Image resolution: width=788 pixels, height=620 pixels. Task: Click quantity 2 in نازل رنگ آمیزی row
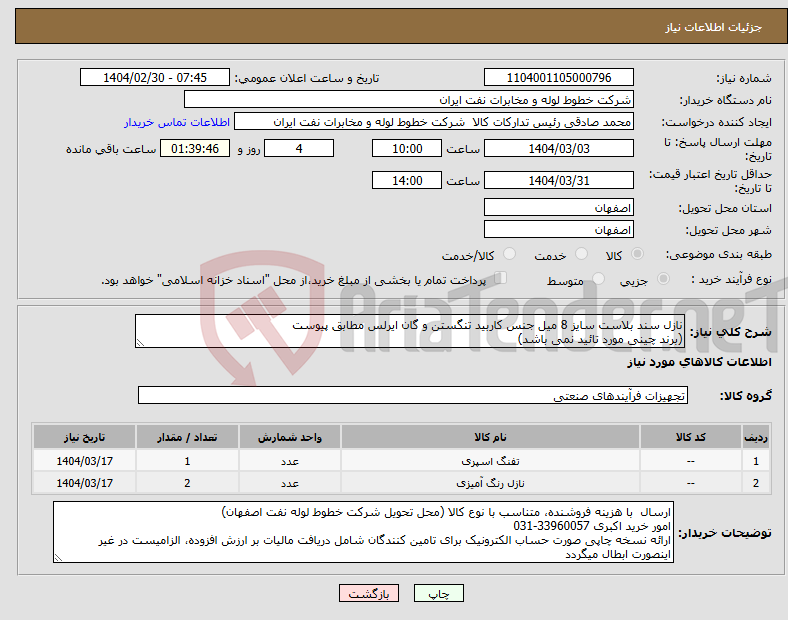(x=187, y=483)
